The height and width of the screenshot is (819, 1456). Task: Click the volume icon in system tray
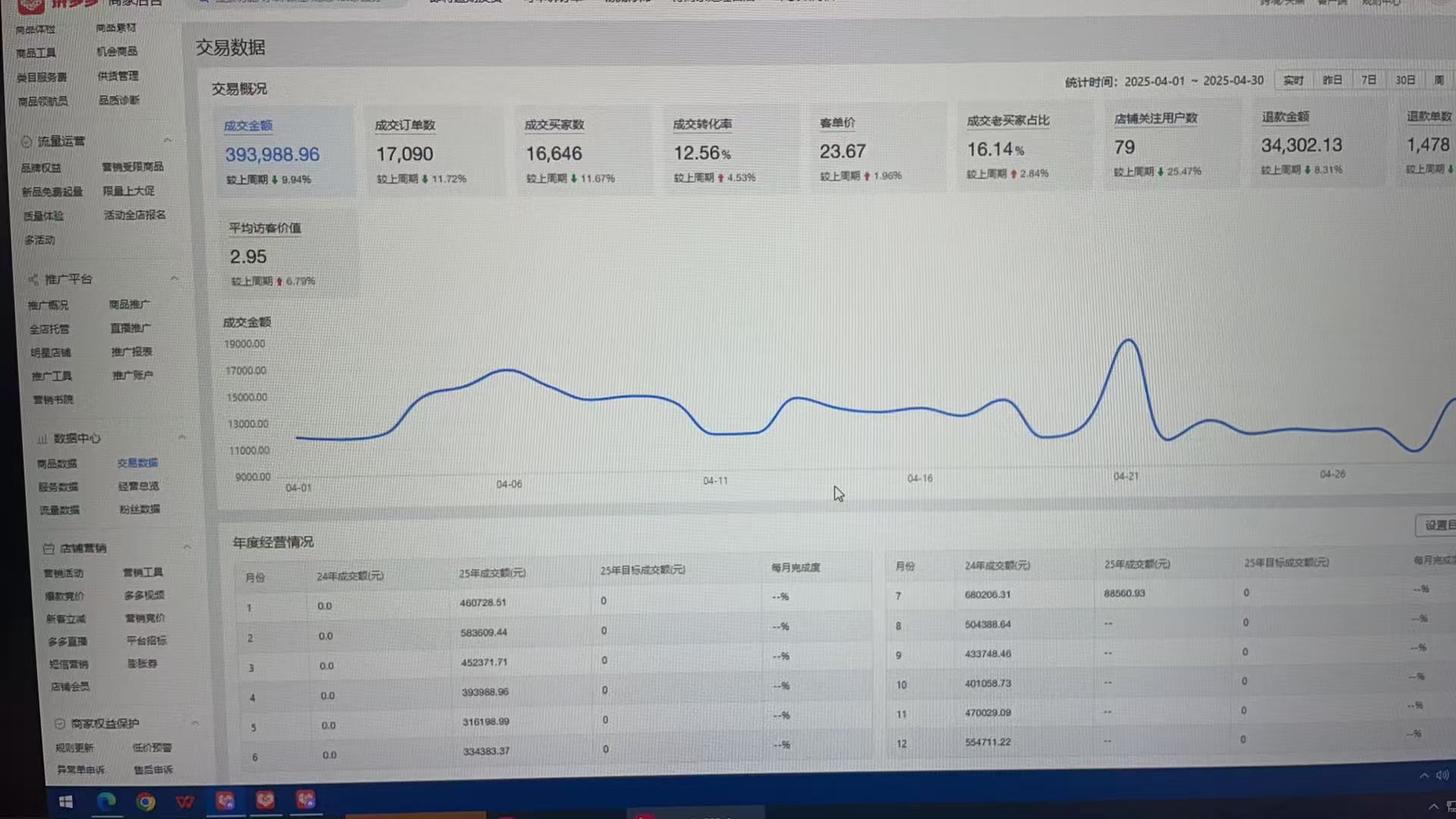pyautogui.click(x=1442, y=775)
